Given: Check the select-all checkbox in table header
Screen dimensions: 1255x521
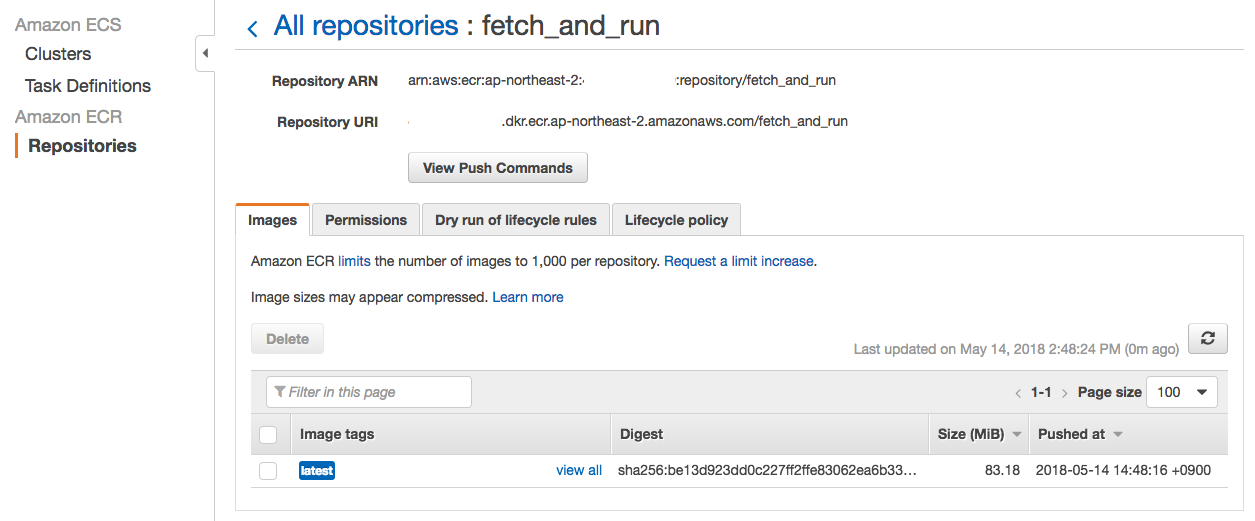Looking at the screenshot, I should tap(268, 435).
